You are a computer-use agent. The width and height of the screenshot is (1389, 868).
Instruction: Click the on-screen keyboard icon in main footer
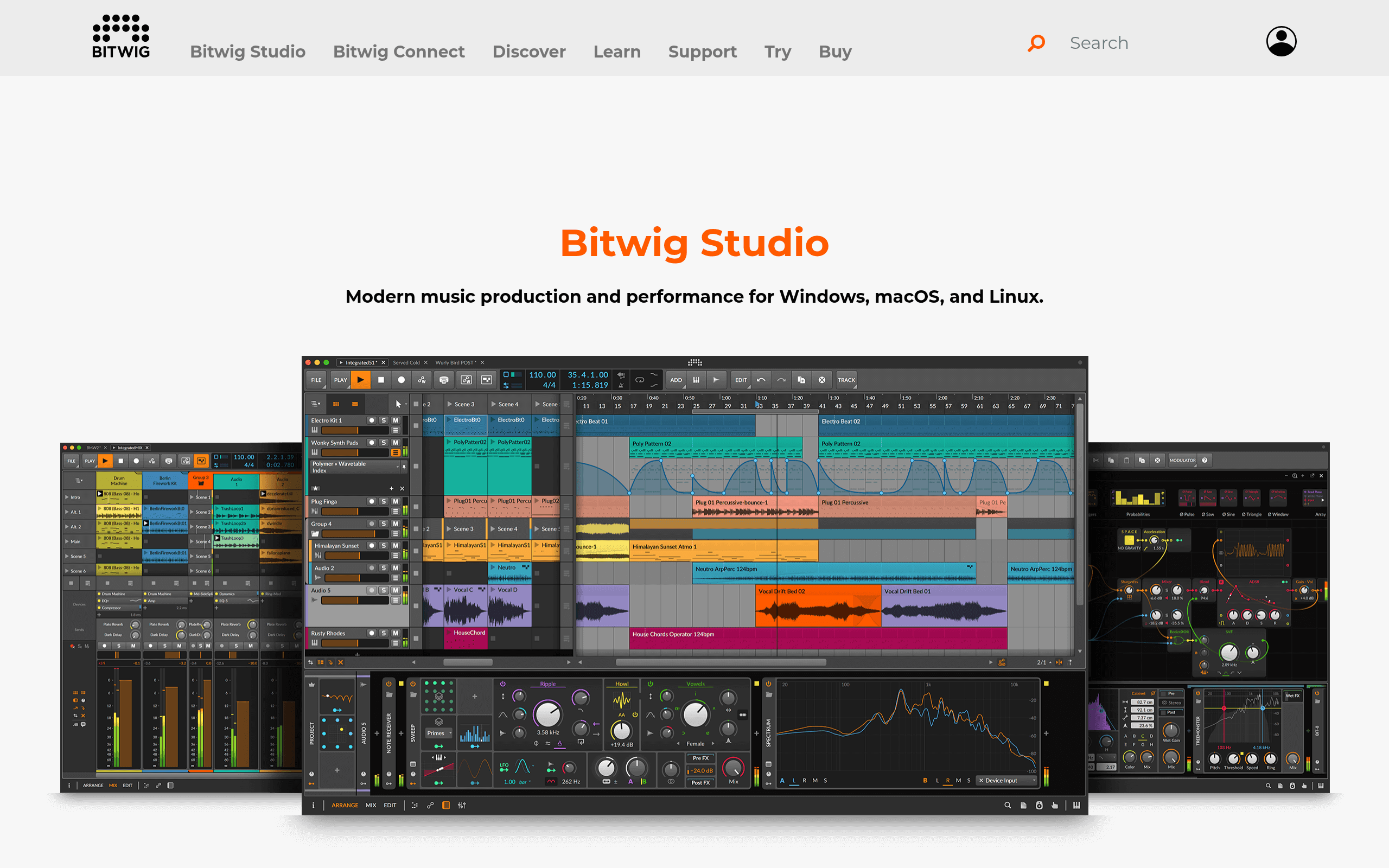(1076, 805)
